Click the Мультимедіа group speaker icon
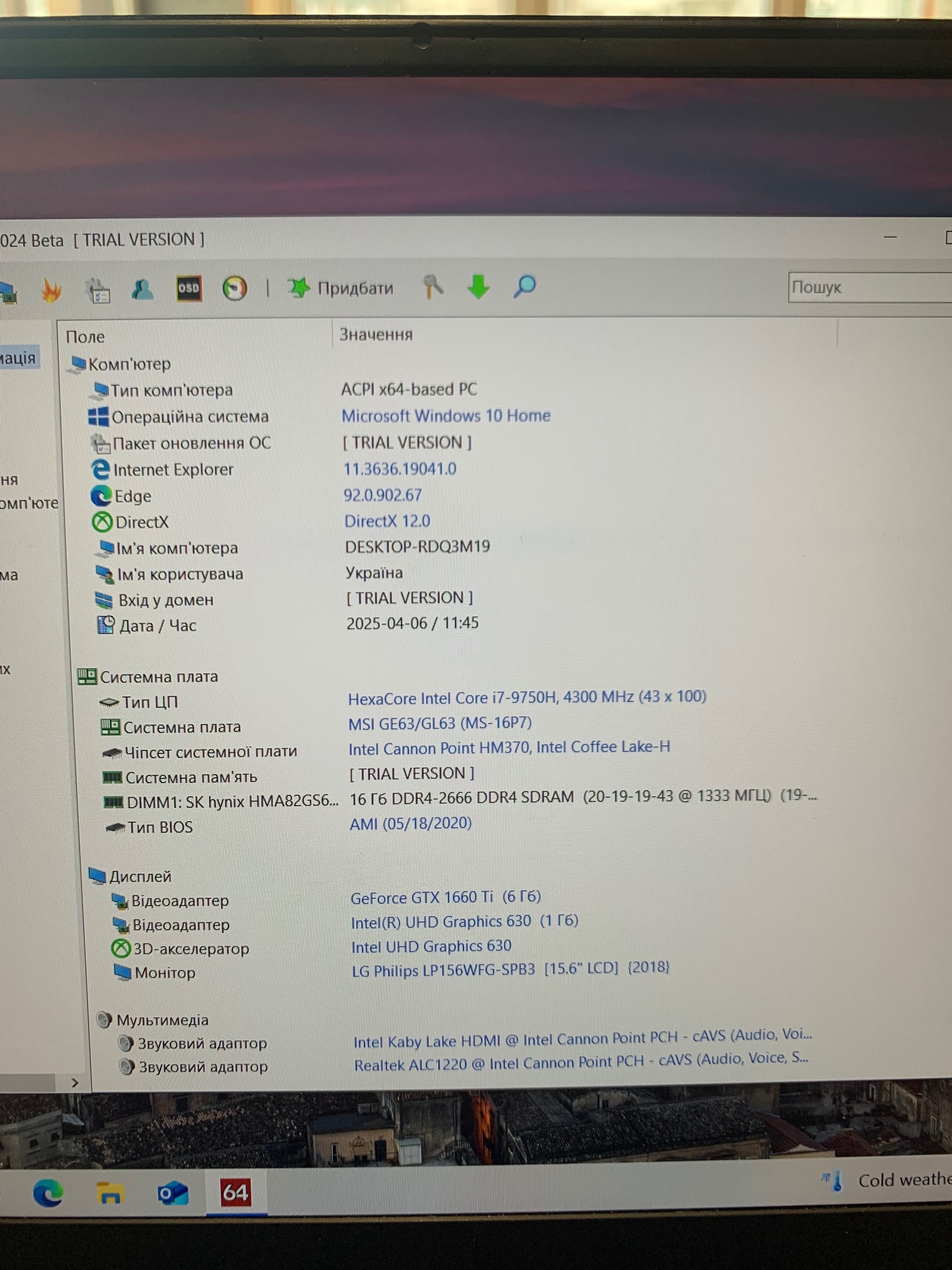The width and height of the screenshot is (952, 1270). (x=105, y=1020)
